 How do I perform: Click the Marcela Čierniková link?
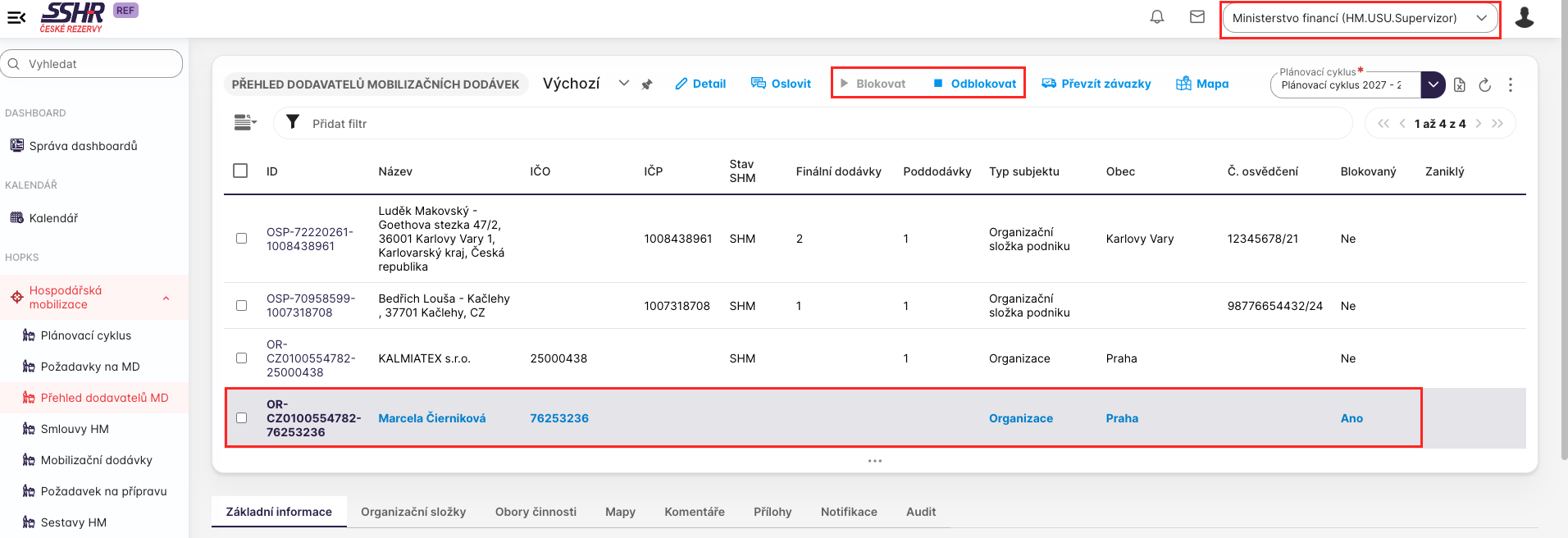click(431, 418)
